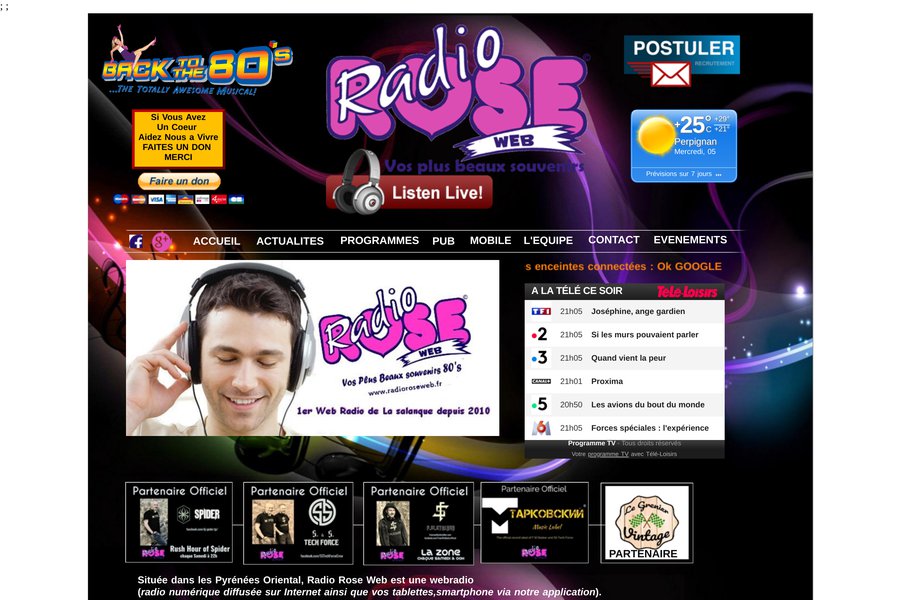900x600 pixels.
Task: Open the S&S Tech Force partner thumbnail
Action: click(298, 523)
